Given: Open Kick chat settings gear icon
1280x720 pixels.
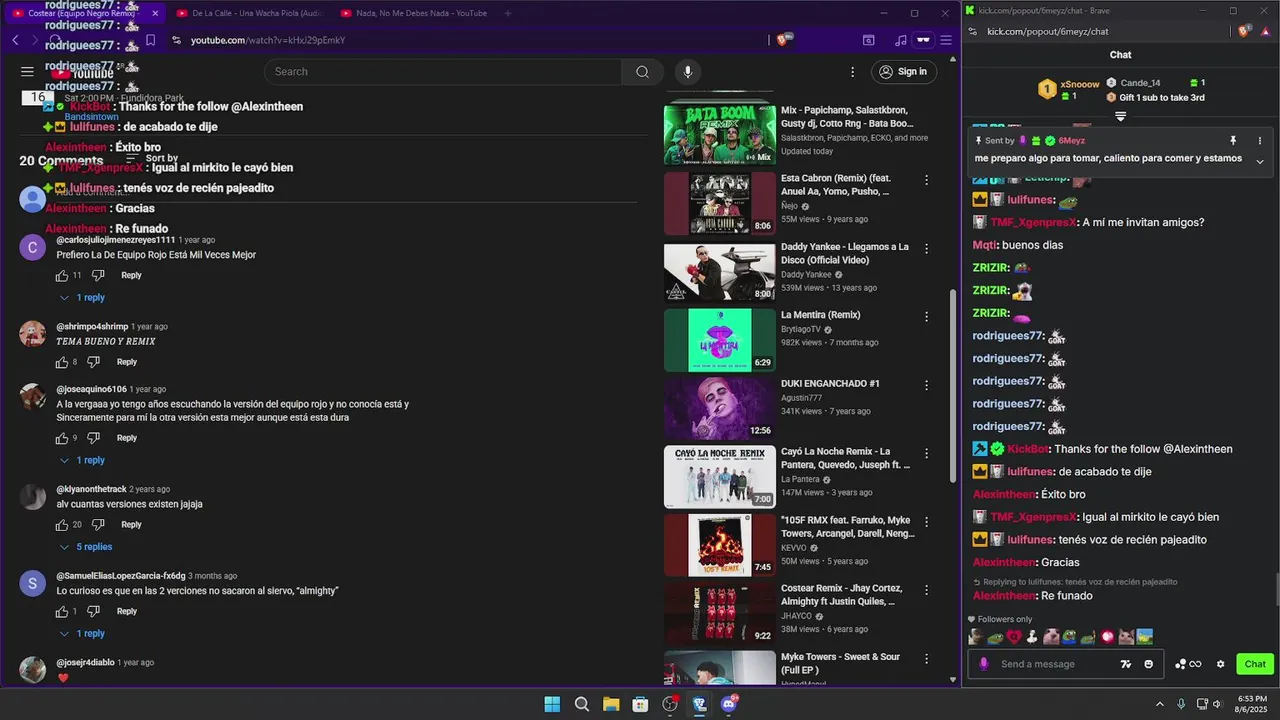Looking at the screenshot, I should [x=1220, y=664].
